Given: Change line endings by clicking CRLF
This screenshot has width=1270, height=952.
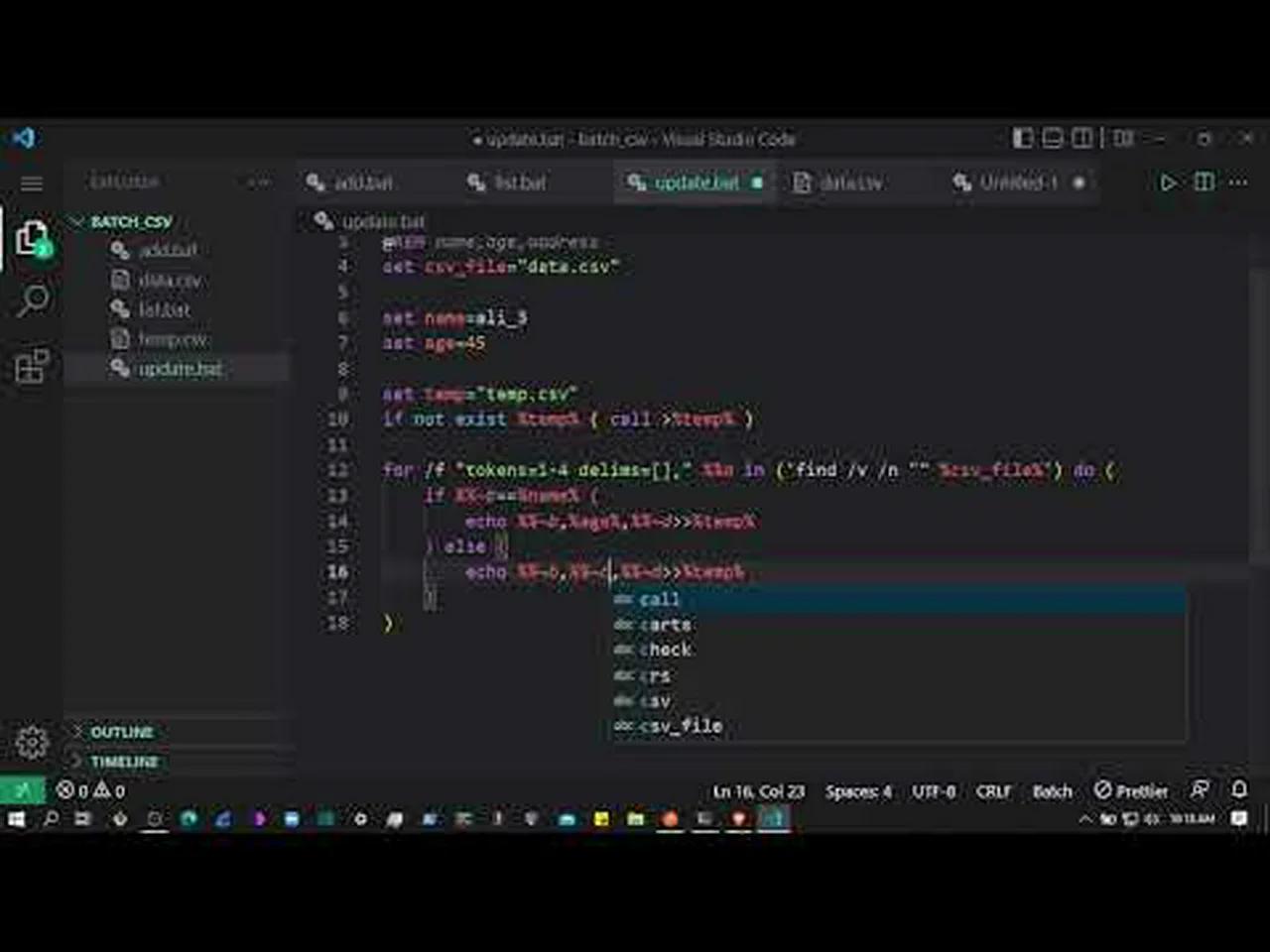Looking at the screenshot, I should pos(993,791).
